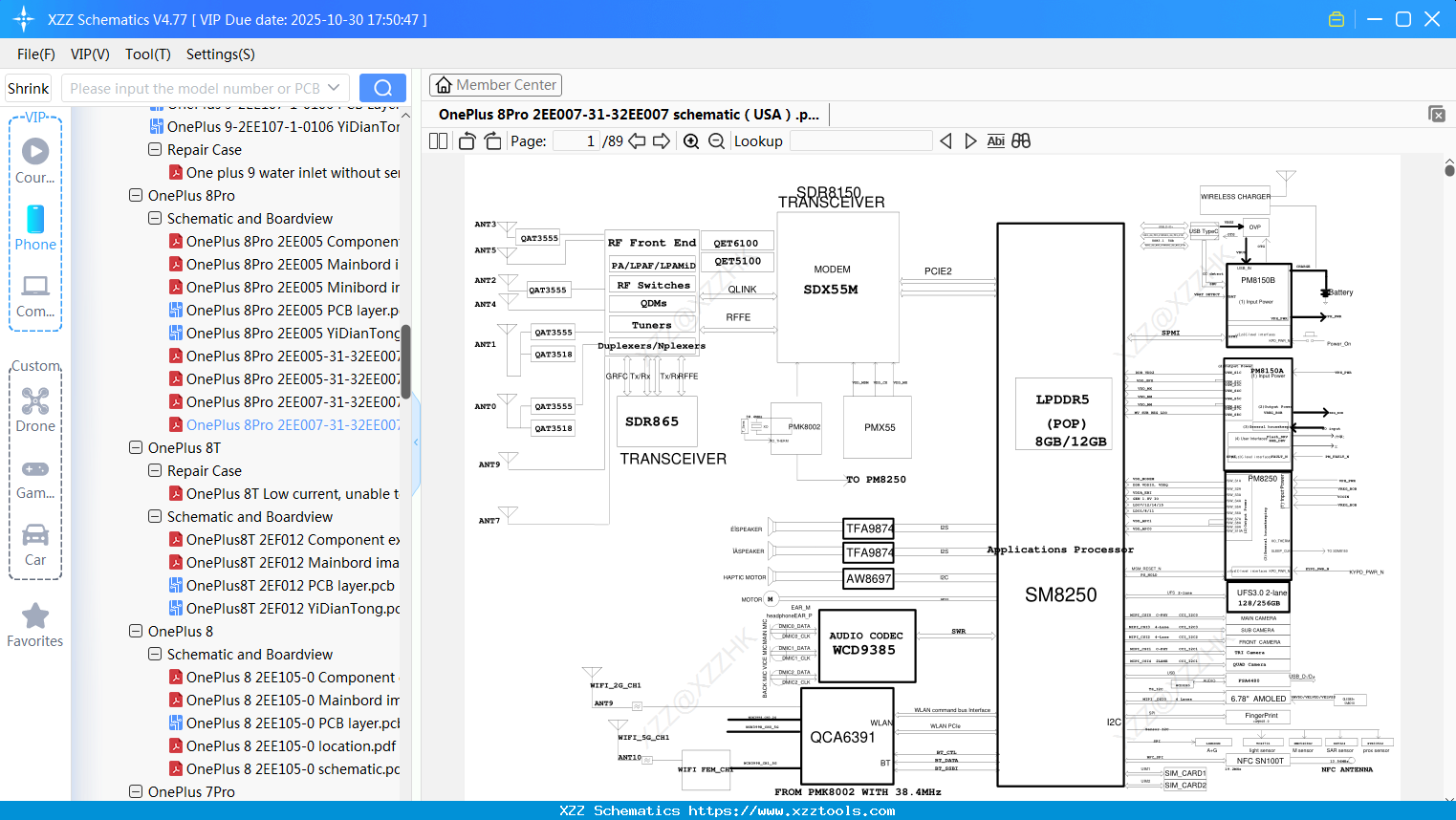Open the Courses section in the VIP sidebar

pyautogui.click(x=35, y=161)
